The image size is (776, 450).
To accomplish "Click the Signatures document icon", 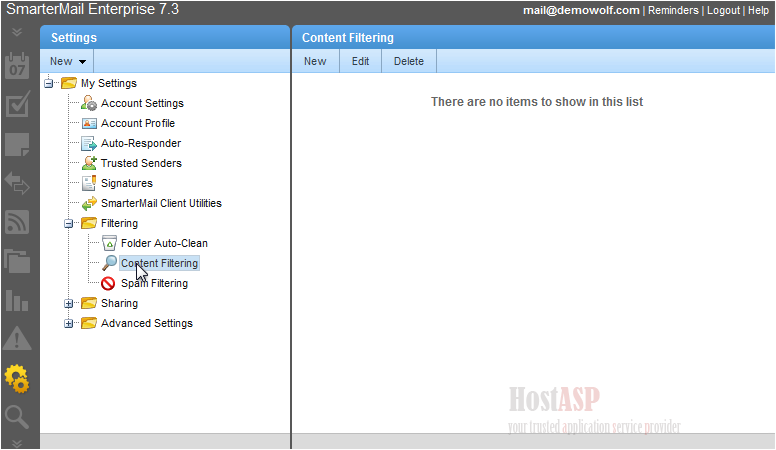I will tap(89, 183).
